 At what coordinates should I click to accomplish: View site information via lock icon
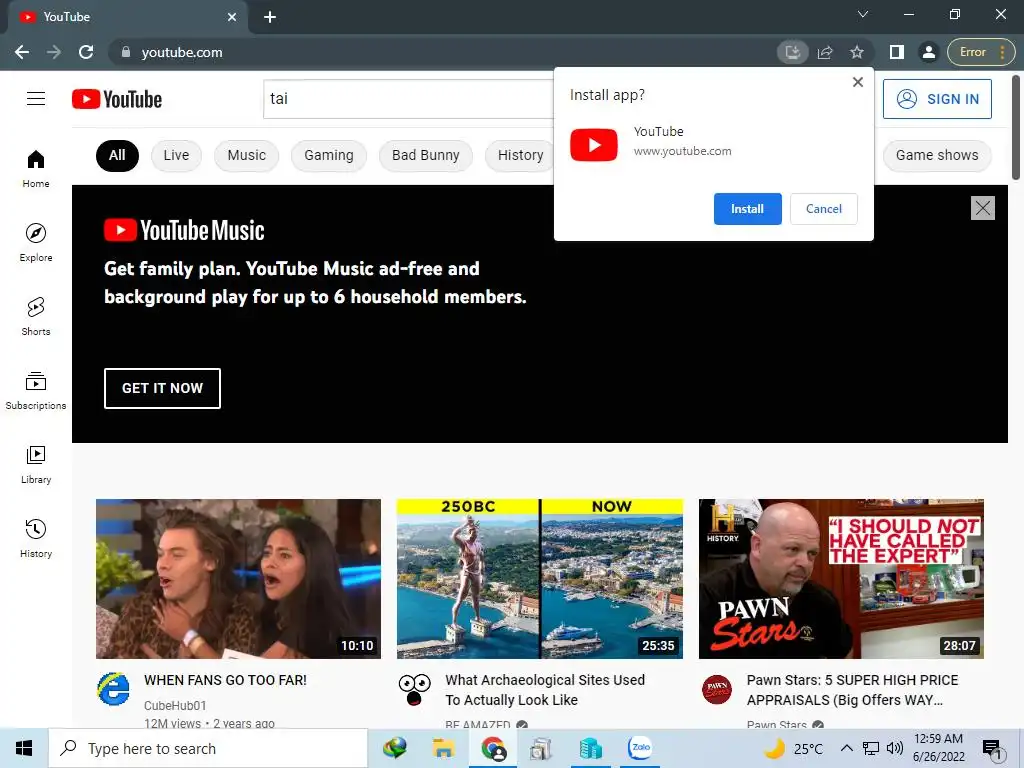tap(126, 52)
